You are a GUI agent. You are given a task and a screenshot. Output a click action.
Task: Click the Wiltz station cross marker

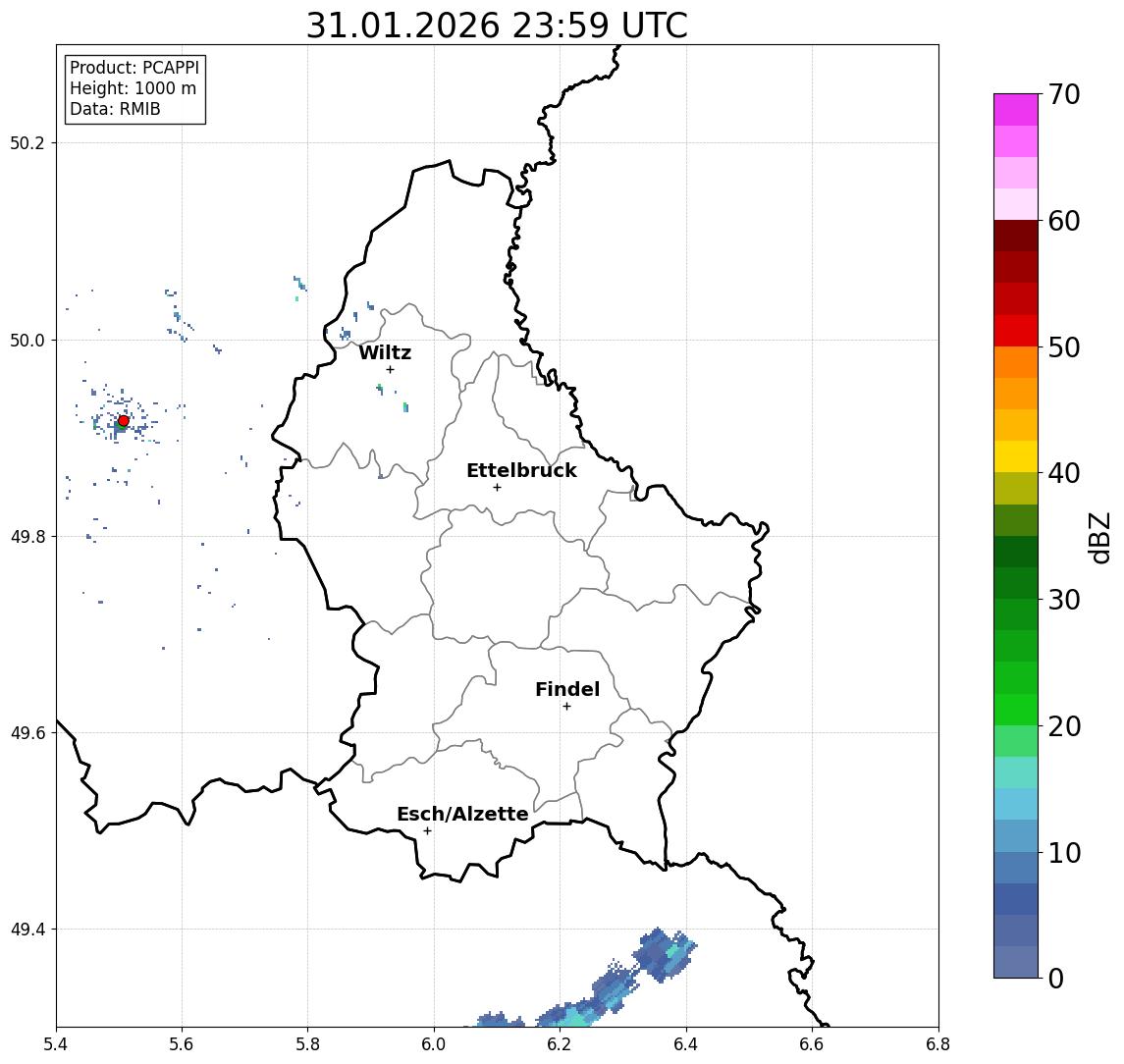(390, 369)
